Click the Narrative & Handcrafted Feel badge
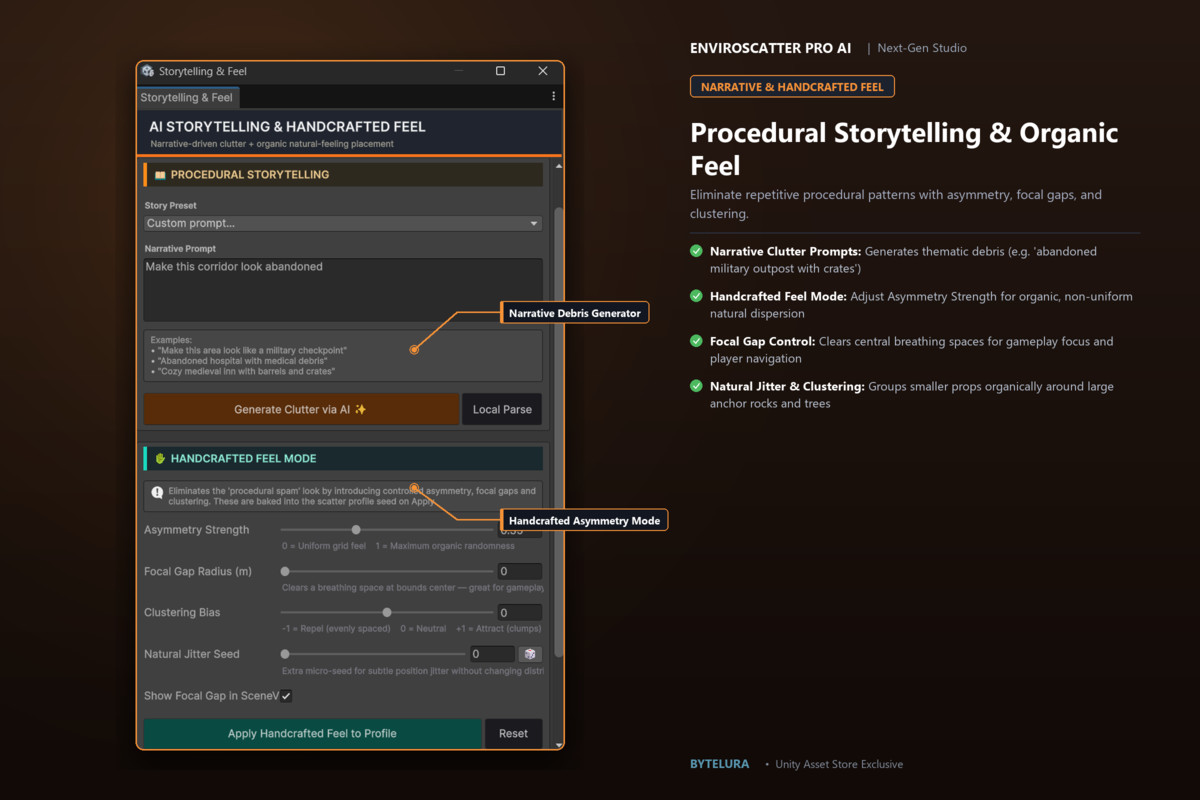Image resolution: width=1200 pixels, height=800 pixels. coord(792,87)
